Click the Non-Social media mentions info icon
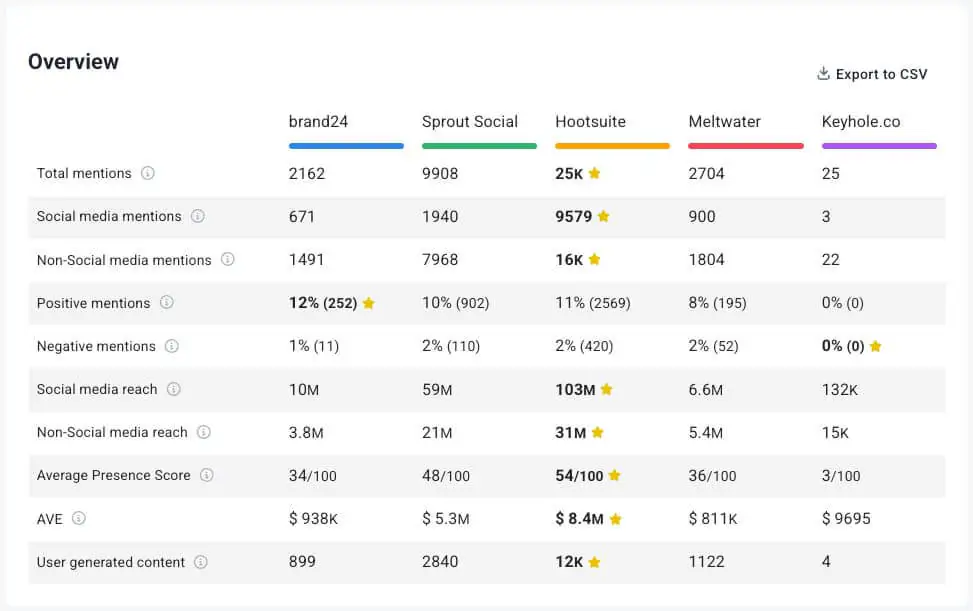 click(x=228, y=260)
